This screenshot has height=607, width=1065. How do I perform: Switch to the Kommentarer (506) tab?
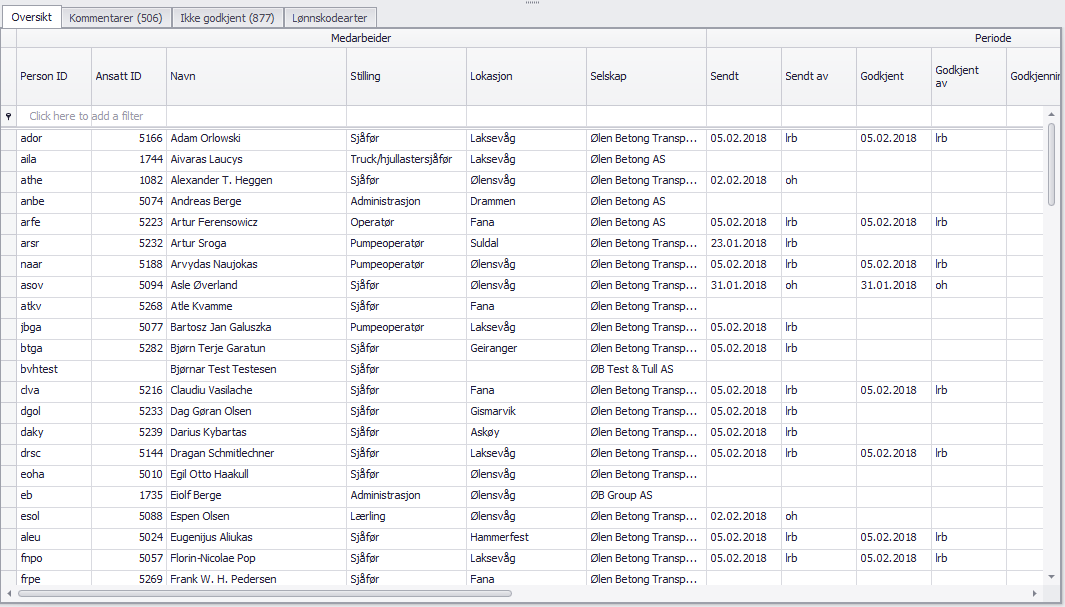click(116, 17)
